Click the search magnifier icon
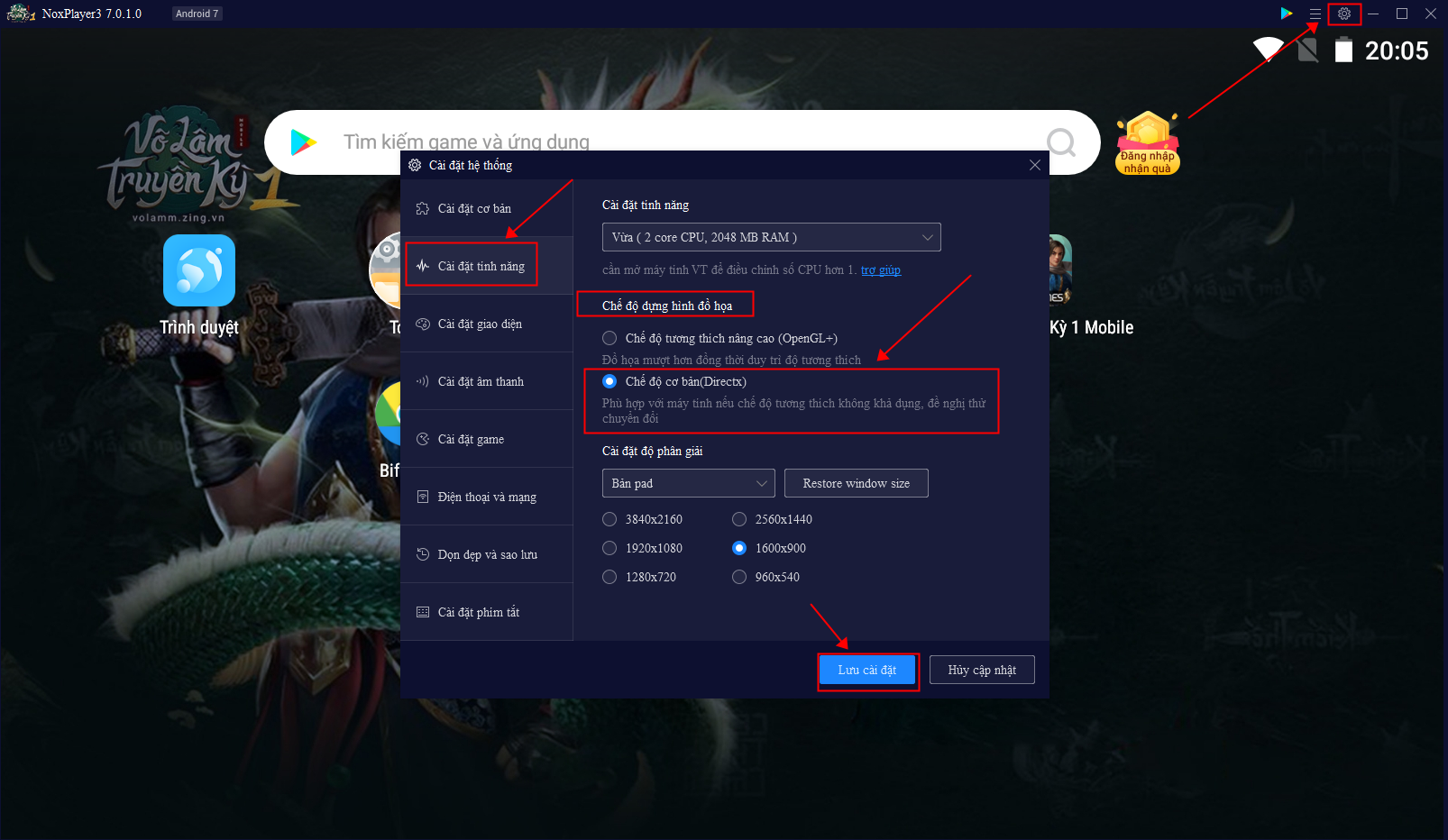The width and height of the screenshot is (1448, 840). coord(1061,142)
